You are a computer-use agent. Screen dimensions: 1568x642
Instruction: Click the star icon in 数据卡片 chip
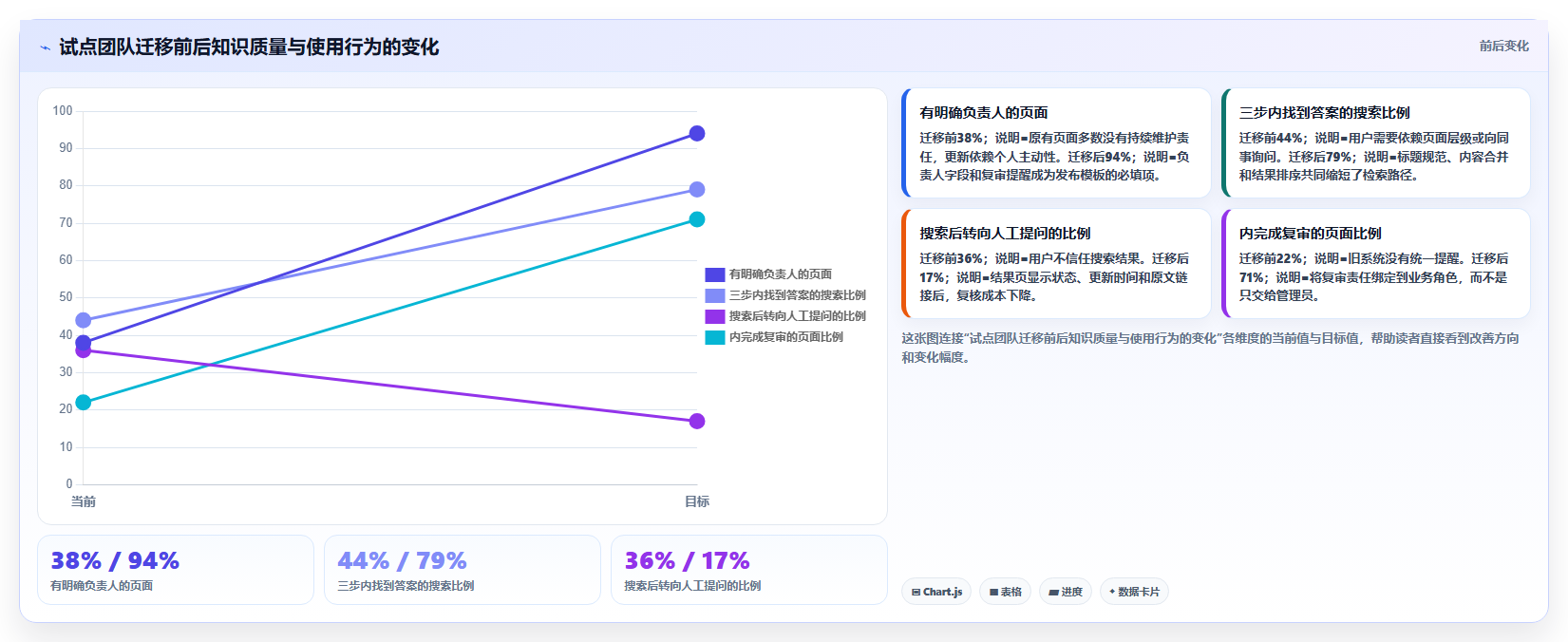click(1112, 591)
